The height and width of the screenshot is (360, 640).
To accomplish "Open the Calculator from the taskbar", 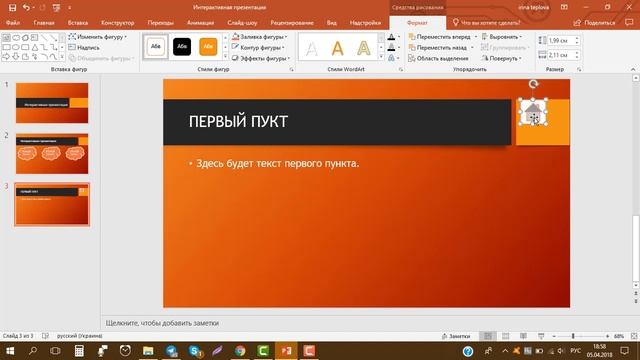I will (79, 351).
